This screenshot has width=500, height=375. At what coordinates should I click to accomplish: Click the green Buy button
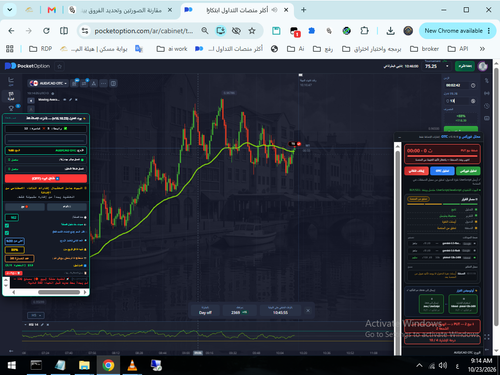[x=461, y=129]
